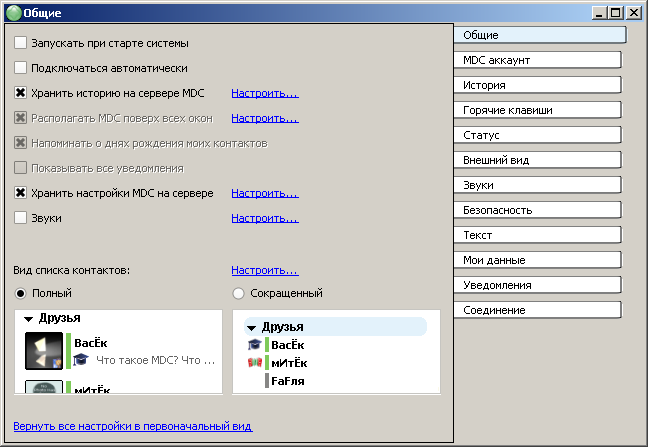This screenshot has width=649, height=447.
Task: Select мИтЁк contact in short list preview
Action: tap(289, 363)
